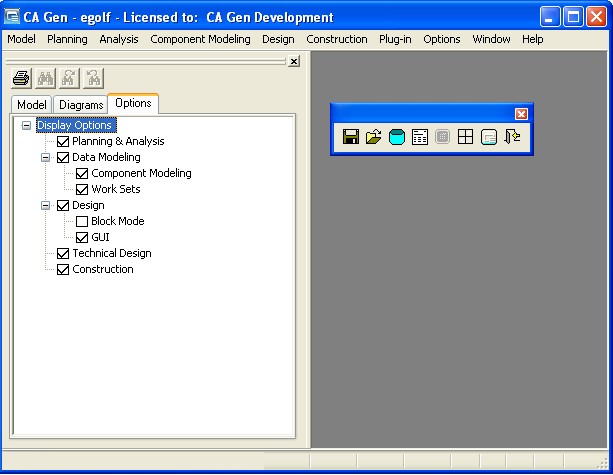Collapse the Design tree node
The width and height of the screenshot is (613, 475).
pos(45,205)
